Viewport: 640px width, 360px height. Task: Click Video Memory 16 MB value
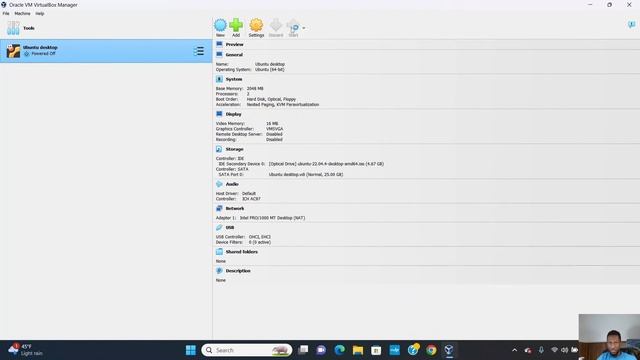point(272,124)
